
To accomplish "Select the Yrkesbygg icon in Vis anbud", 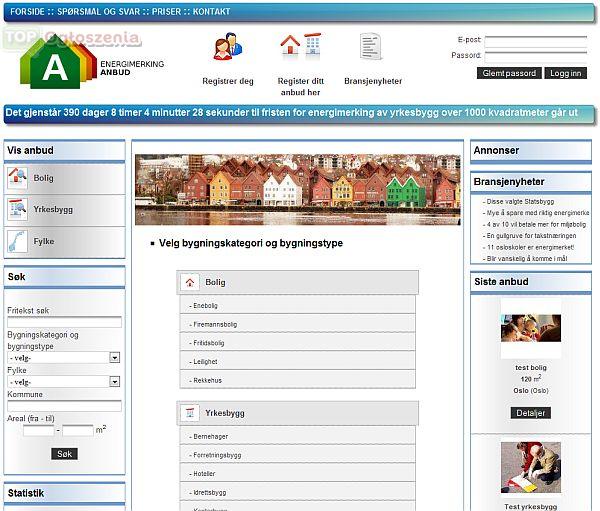I will click(x=18, y=209).
